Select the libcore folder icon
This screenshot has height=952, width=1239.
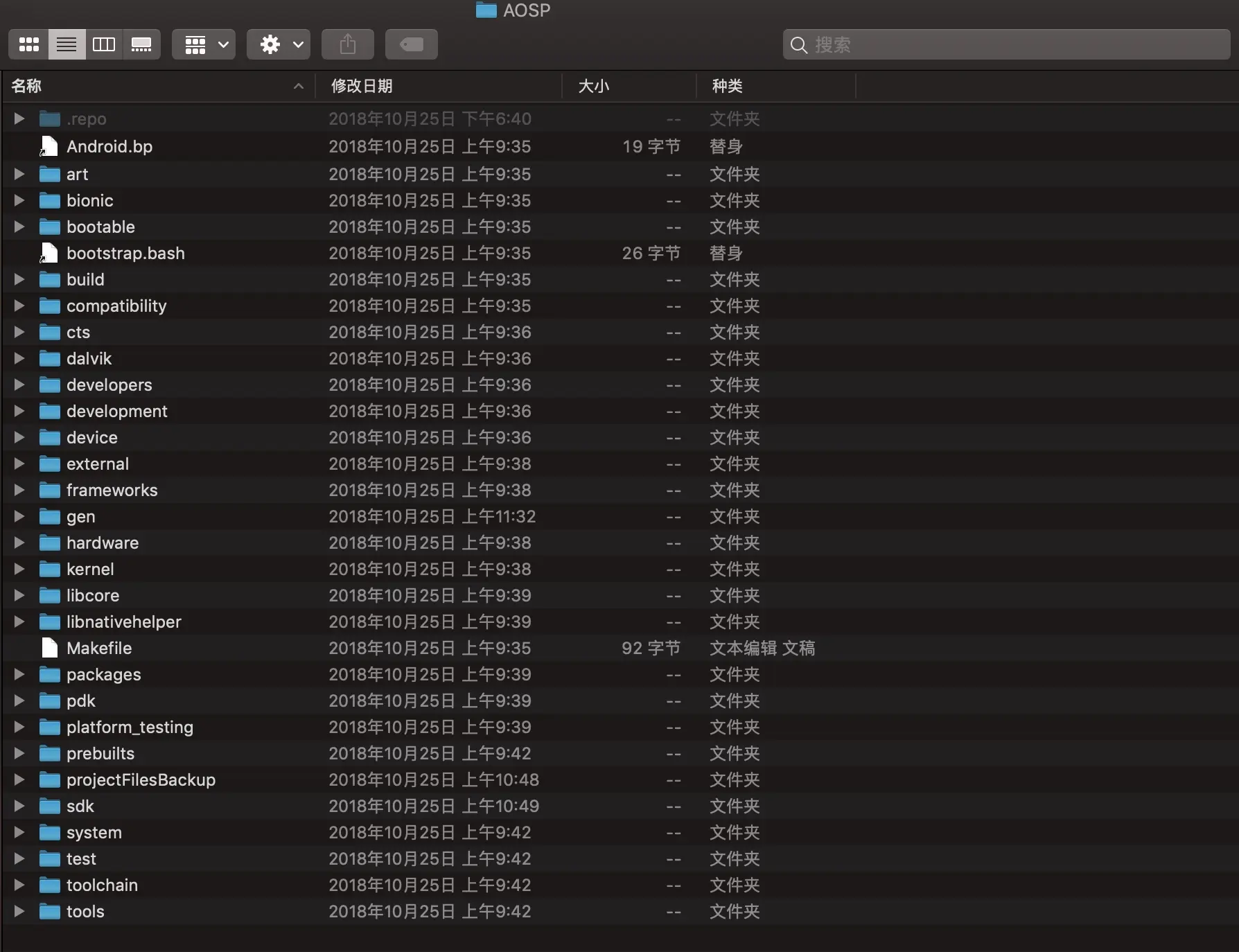click(x=50, y=595)
